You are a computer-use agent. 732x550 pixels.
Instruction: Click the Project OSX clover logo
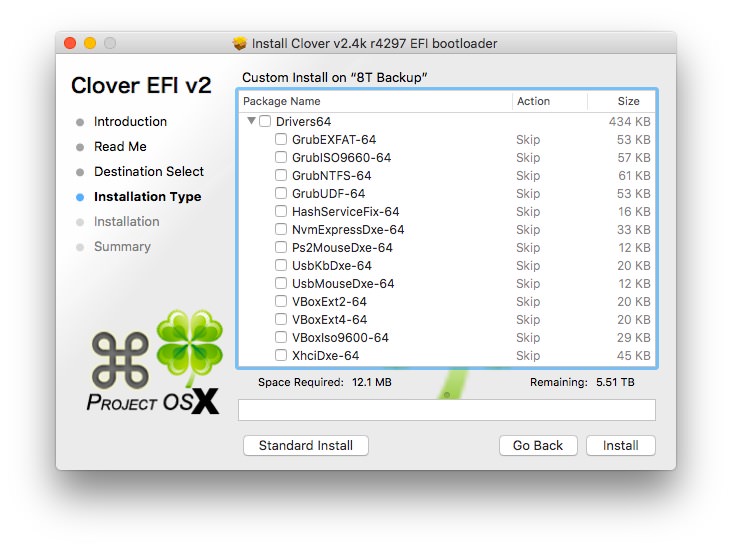[155, 362]
